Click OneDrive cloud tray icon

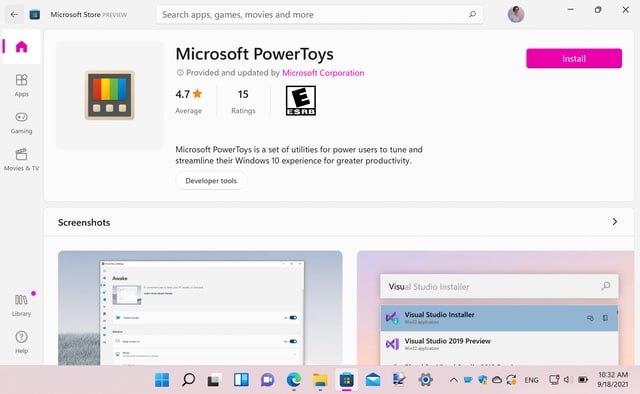pos(497,380)
